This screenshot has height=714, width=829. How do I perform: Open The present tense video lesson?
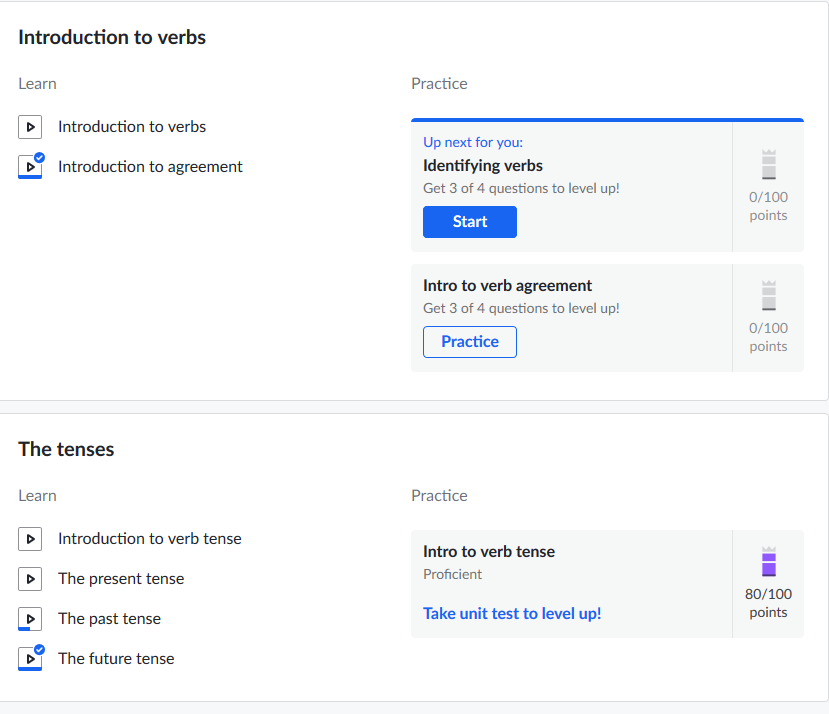coord(121,579)
